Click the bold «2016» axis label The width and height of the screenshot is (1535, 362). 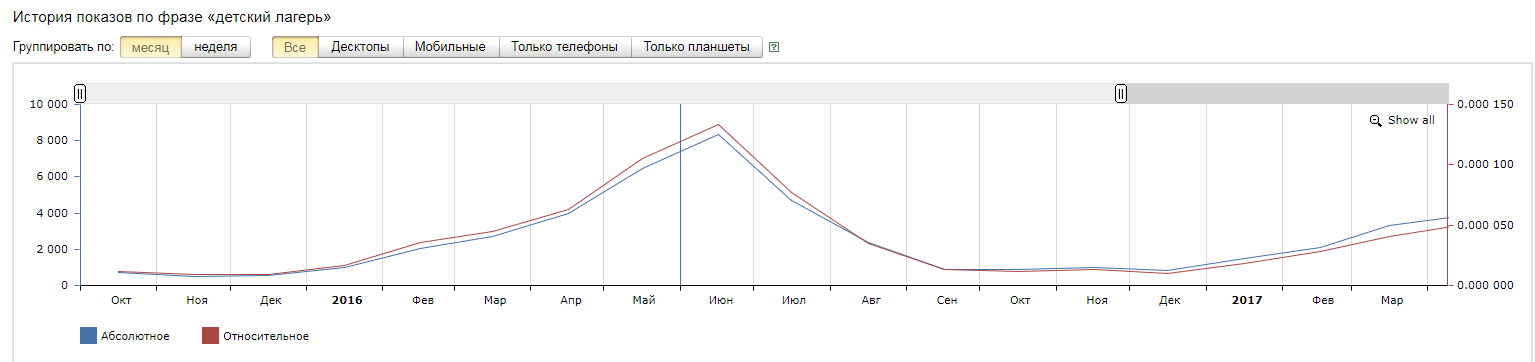point(347,300)
